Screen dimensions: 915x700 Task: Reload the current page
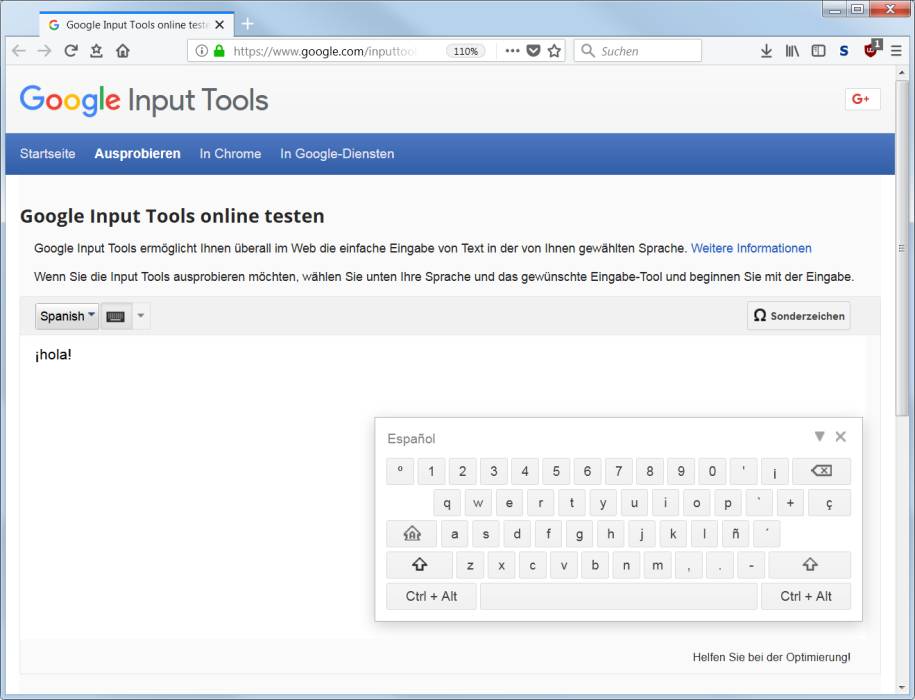(71, 51)
